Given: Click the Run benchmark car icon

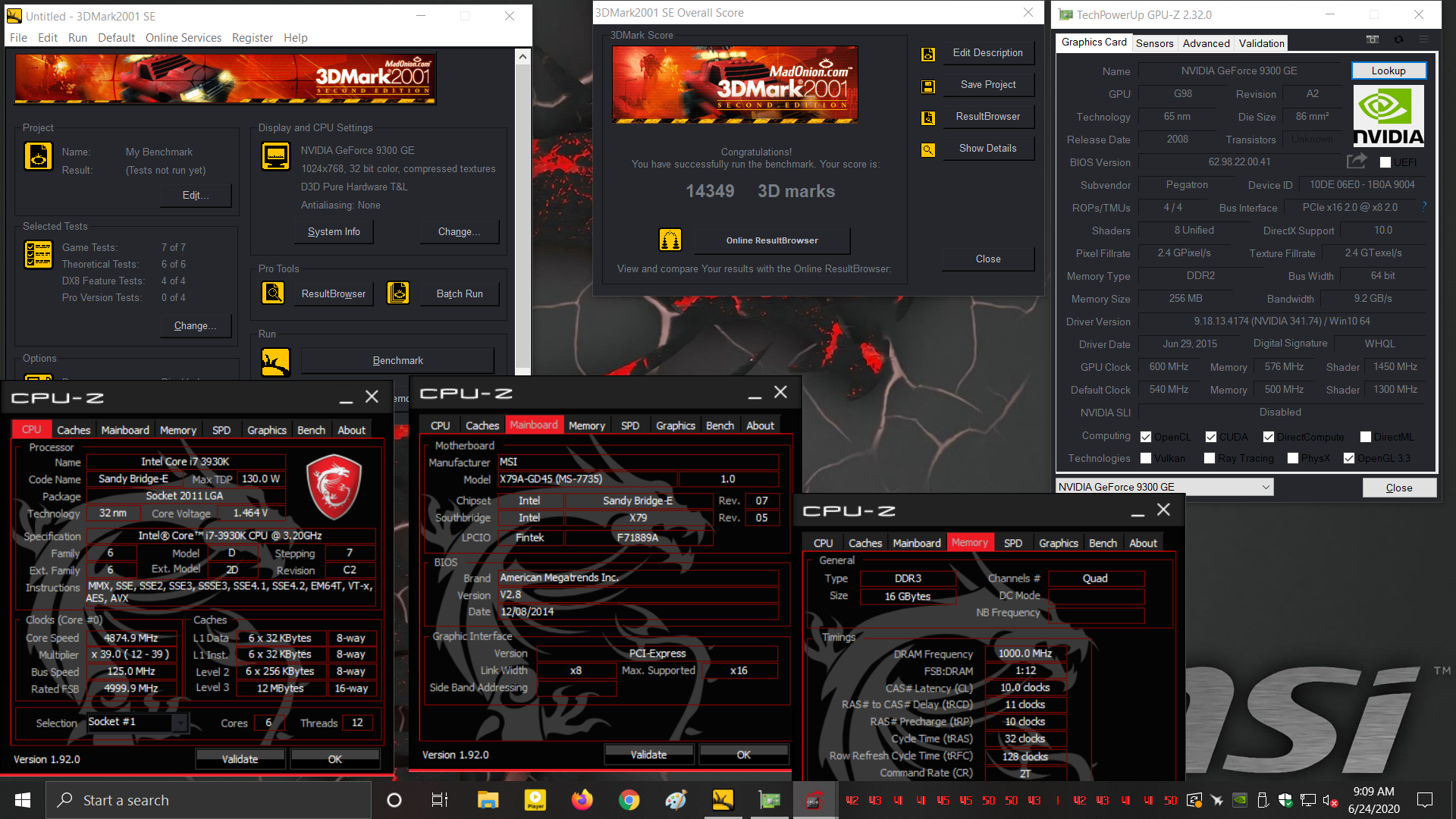Looking at the screenshot, I should pos(275,362).
